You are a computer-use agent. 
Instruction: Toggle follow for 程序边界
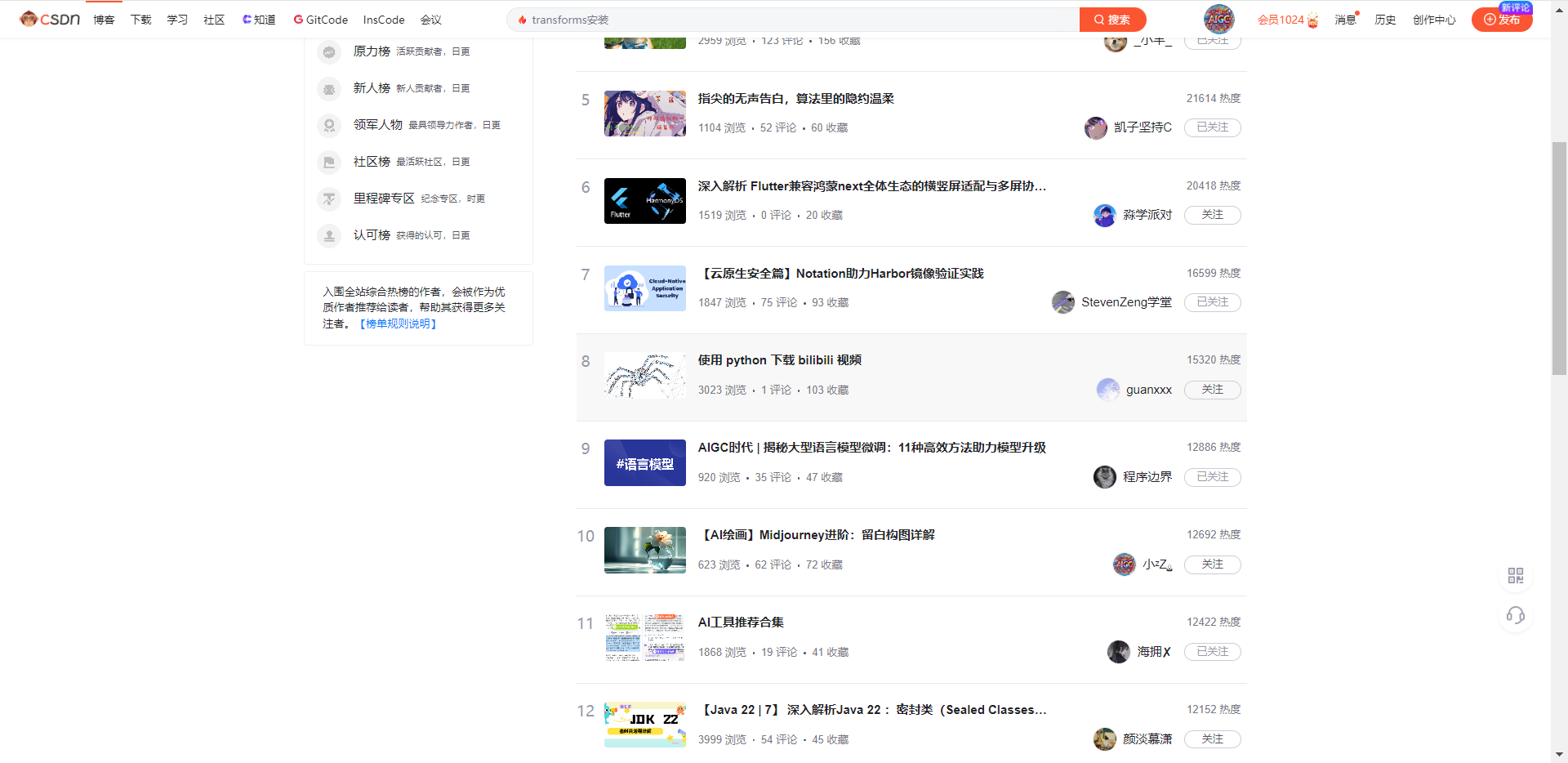(x=1213, y=477)
